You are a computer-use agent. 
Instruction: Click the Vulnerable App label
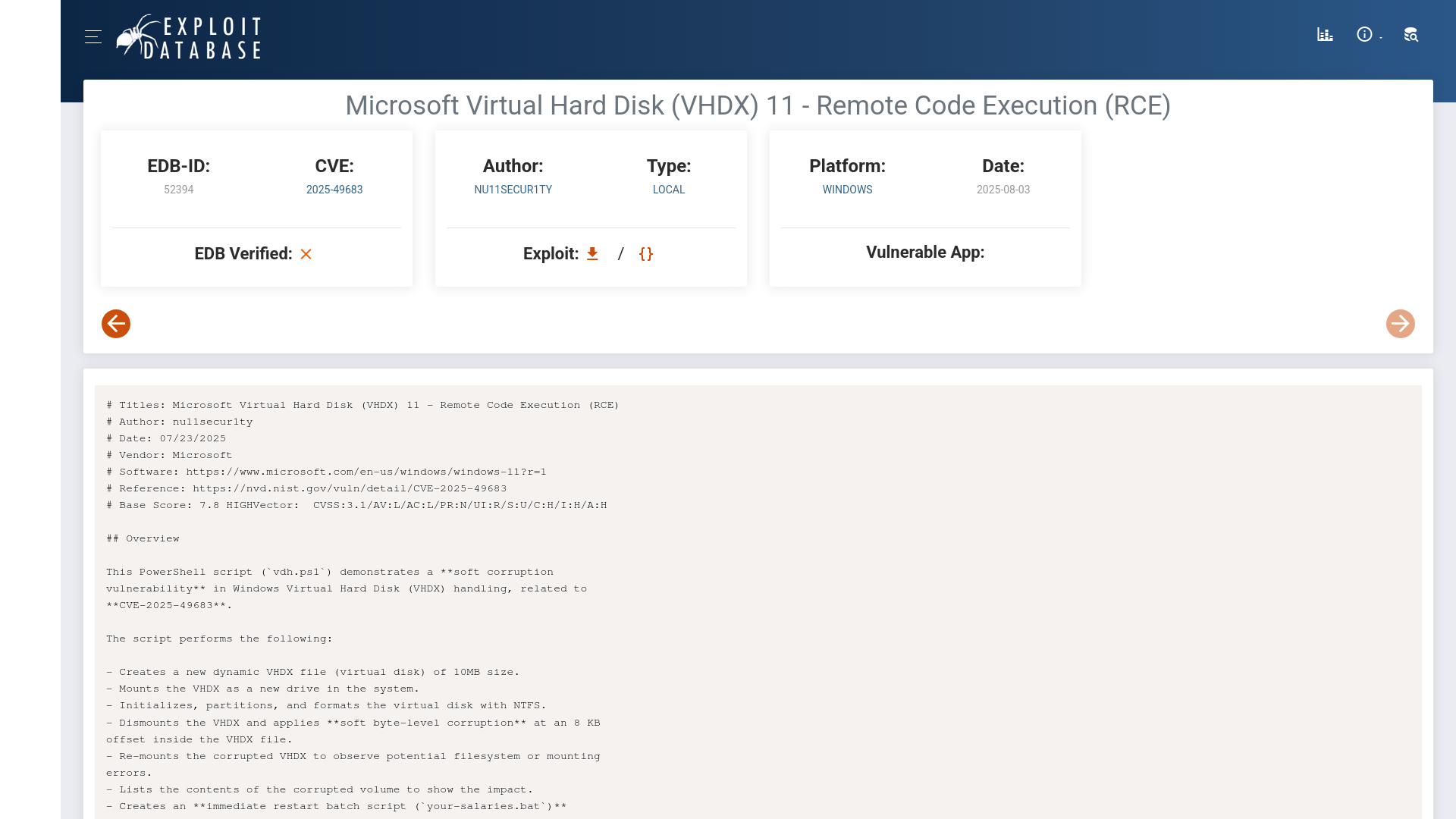[925, 253]
